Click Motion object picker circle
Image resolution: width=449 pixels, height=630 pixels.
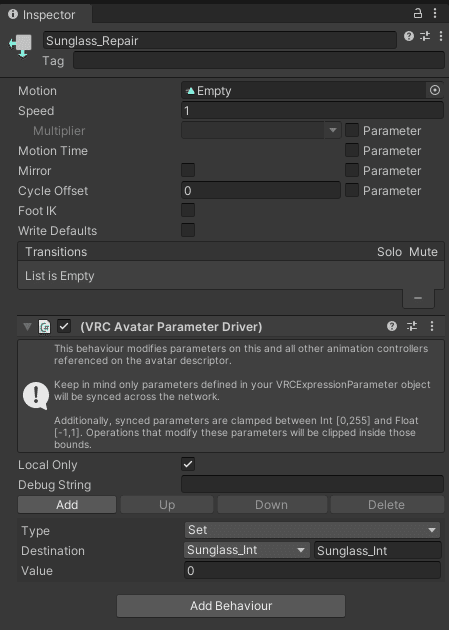(x=435, y=90)
